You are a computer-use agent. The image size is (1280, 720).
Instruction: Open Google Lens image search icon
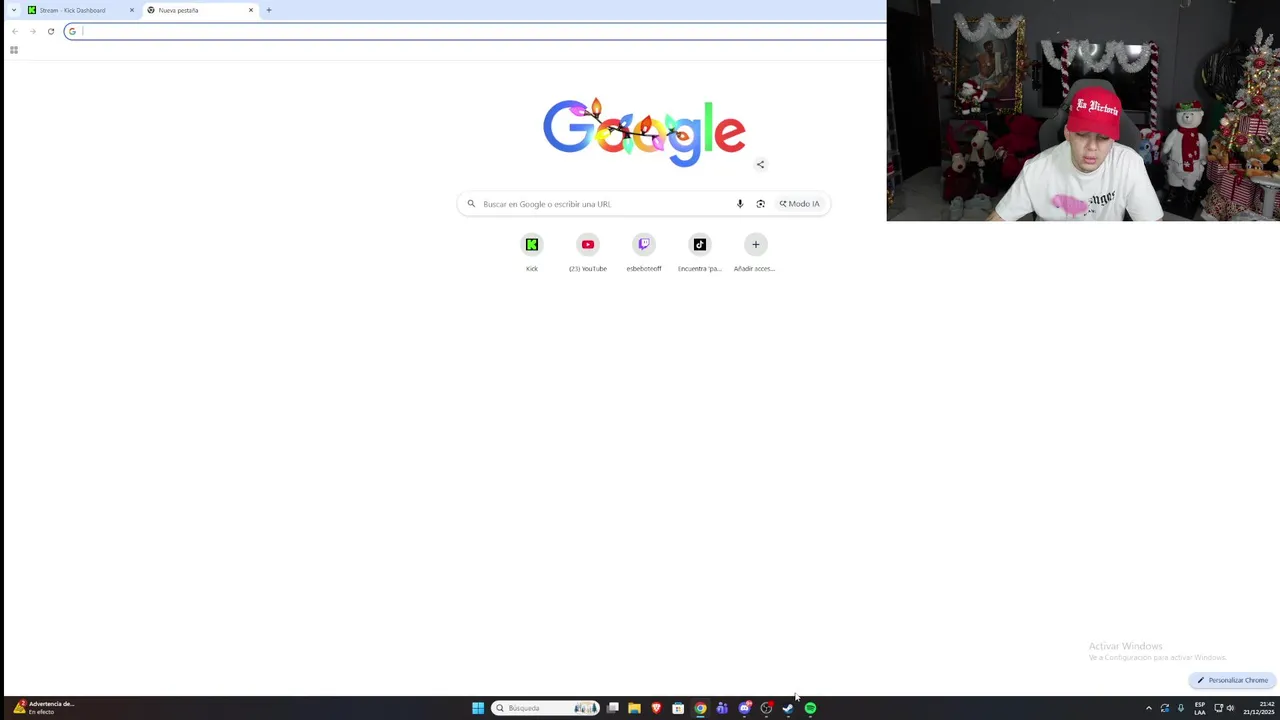pos(760,204)
